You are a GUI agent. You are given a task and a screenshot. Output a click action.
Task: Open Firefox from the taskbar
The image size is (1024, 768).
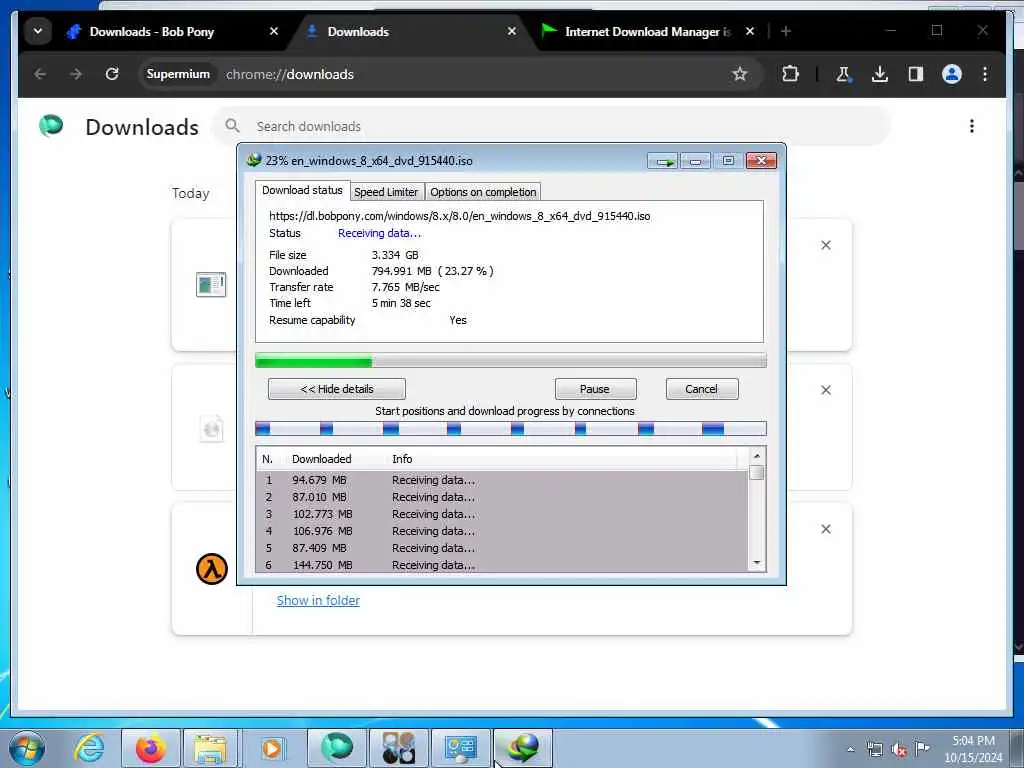point(150,748)
